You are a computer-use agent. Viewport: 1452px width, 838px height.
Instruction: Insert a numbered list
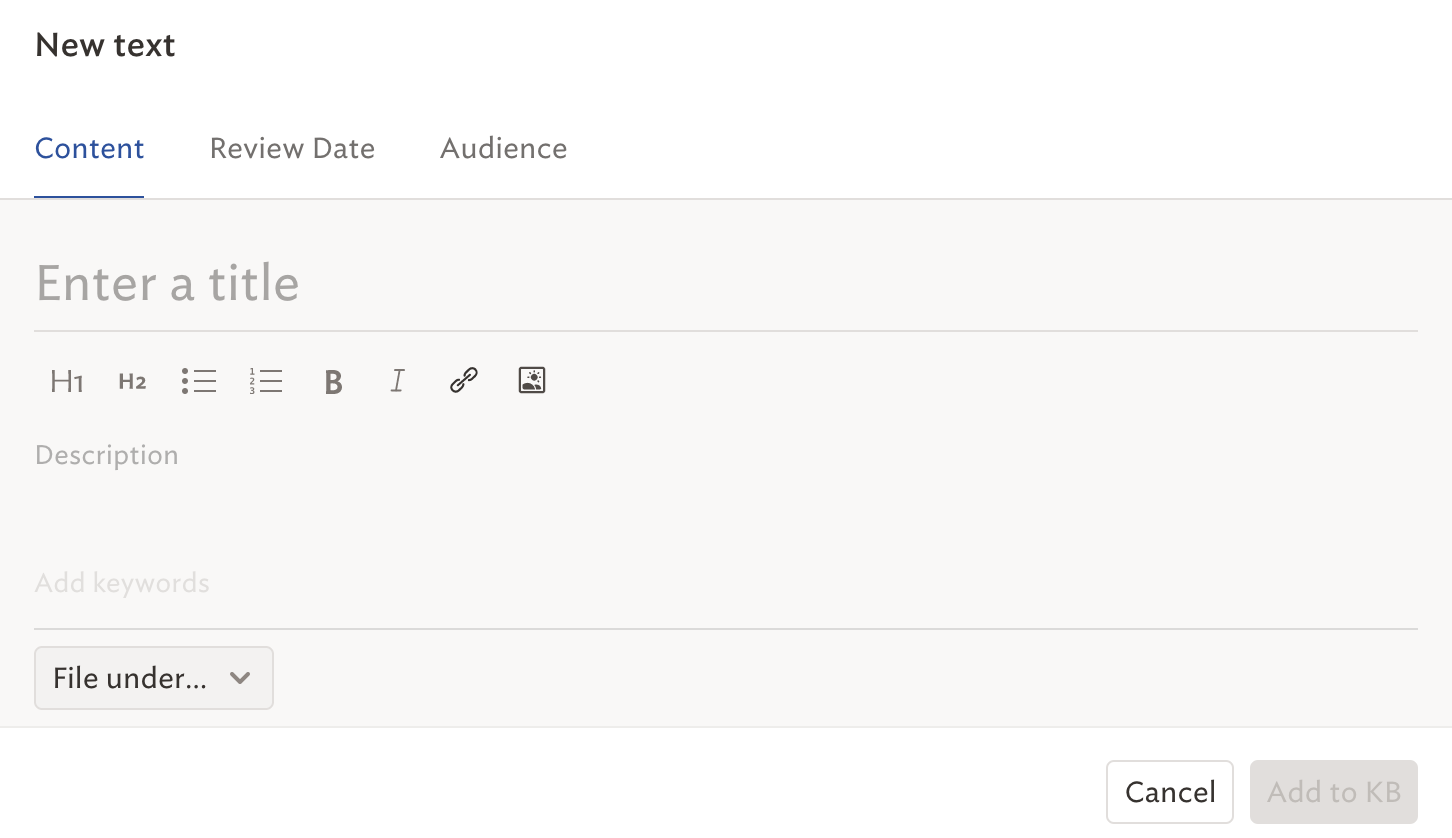pyautogui.click(x=266, y=381)
